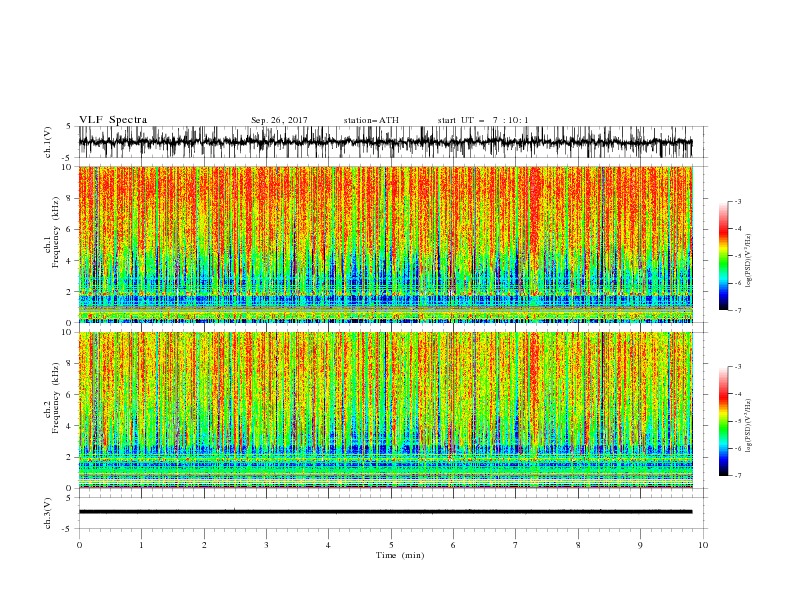Click the ch.1 PSD color scale bar
This screenshot has height=612, width=792.
coord(723,255)
